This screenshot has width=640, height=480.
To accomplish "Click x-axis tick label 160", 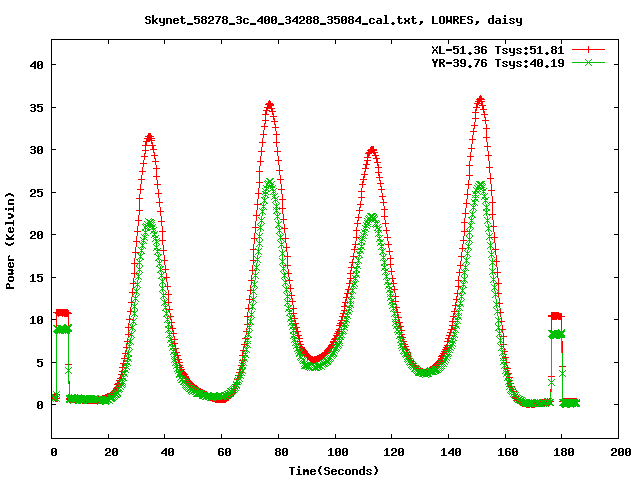I will click(507, 452).
